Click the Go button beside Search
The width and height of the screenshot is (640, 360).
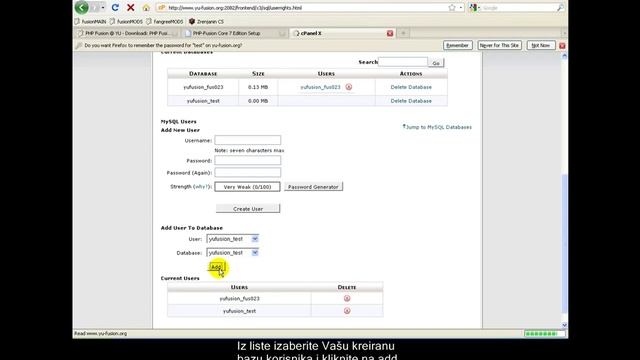436,63
